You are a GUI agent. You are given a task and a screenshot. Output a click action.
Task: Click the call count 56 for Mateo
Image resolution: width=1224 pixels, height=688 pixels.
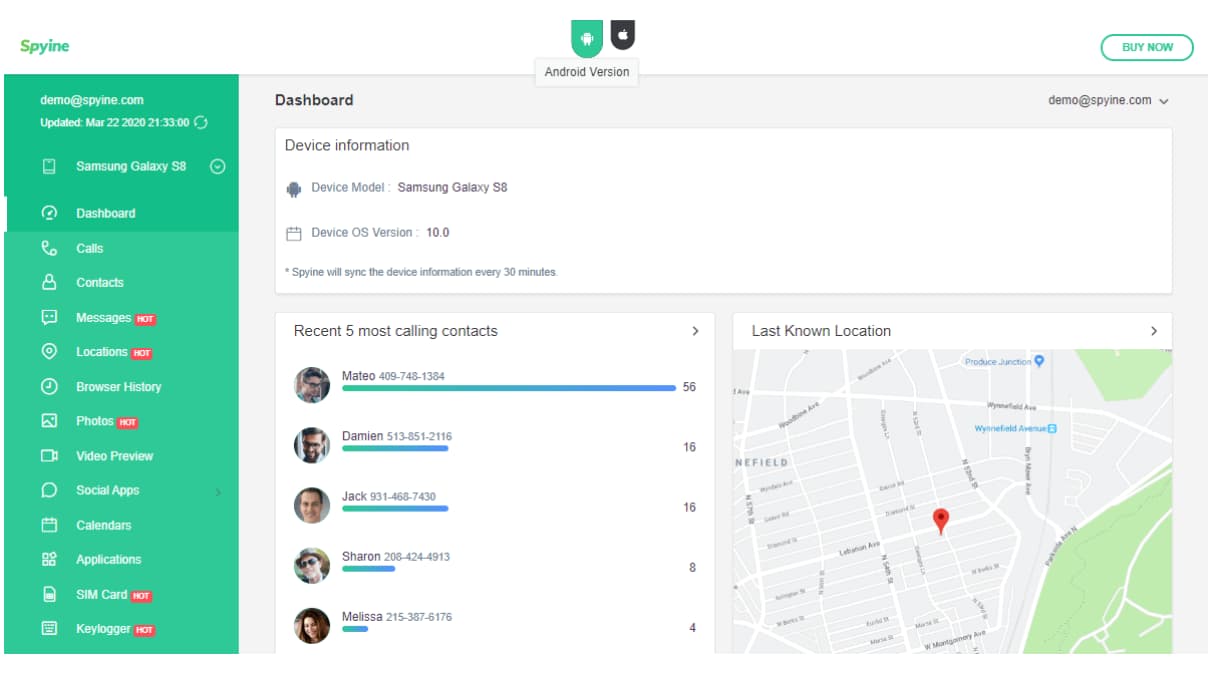pos(689,387)
